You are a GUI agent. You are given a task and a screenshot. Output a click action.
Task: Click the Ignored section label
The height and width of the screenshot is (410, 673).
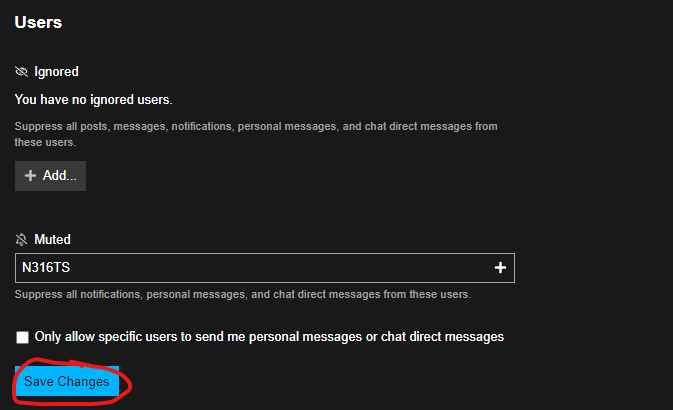(56, 72)
